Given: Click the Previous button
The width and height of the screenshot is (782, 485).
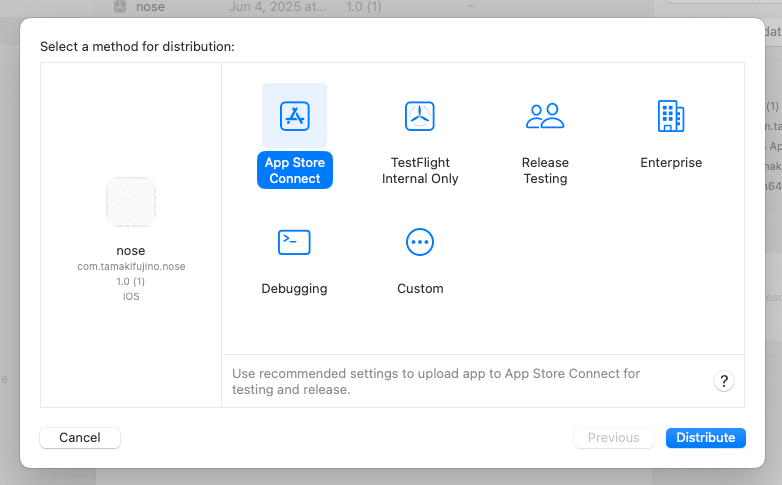Looking at the screenshot, I should [x=613, y=437].
